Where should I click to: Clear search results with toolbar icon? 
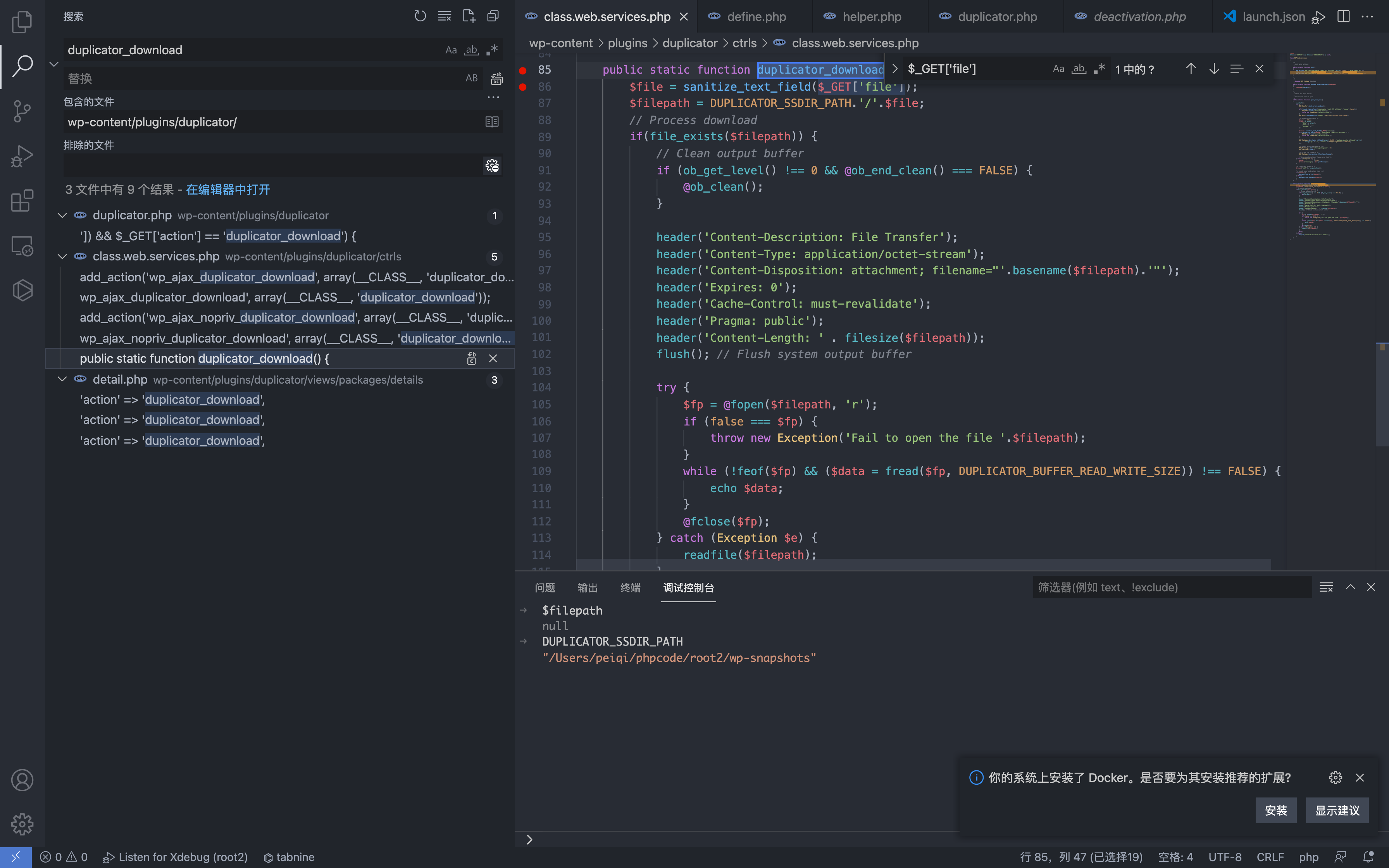pyautogui.click(x=444, y=16)
